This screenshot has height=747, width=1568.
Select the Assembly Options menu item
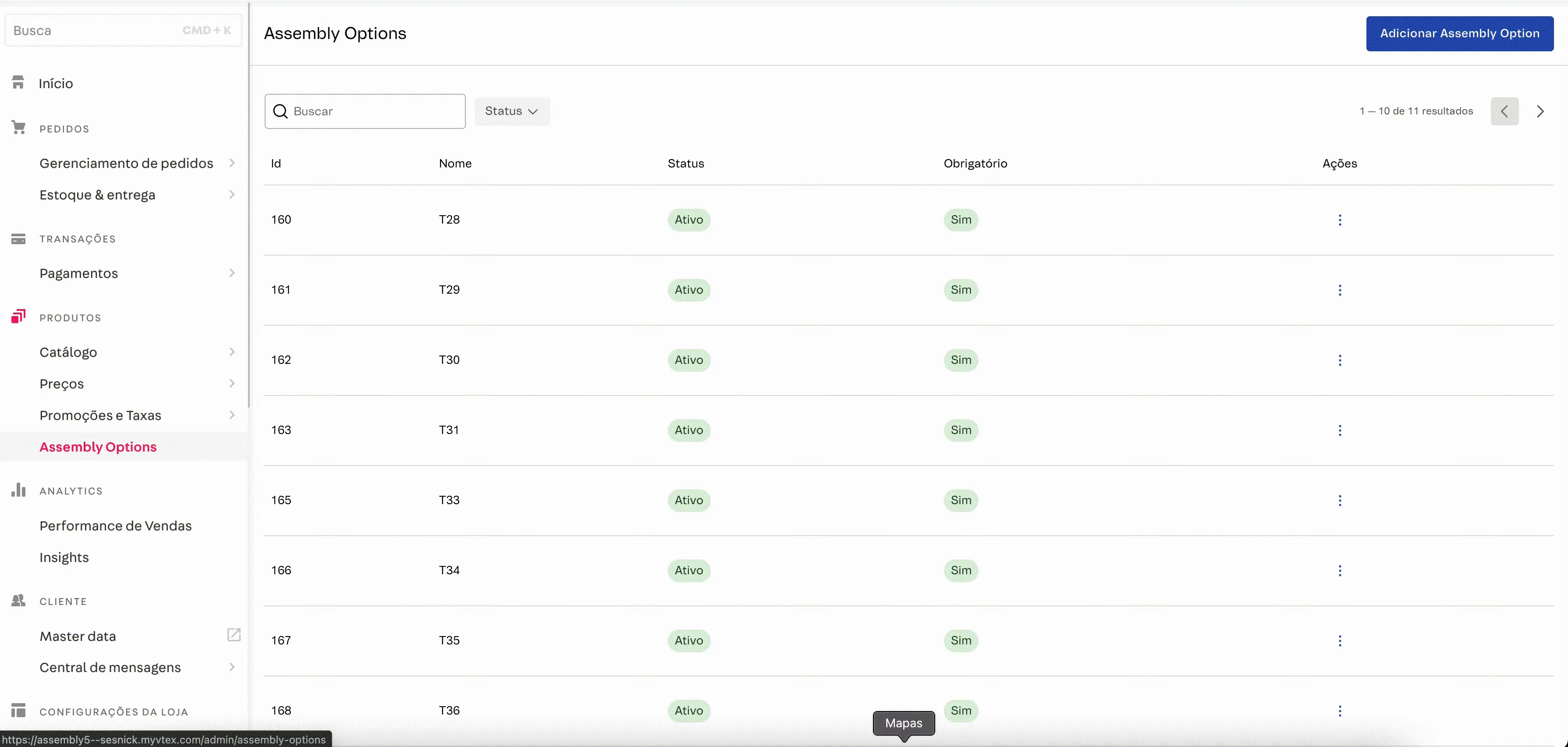point(98,446)
